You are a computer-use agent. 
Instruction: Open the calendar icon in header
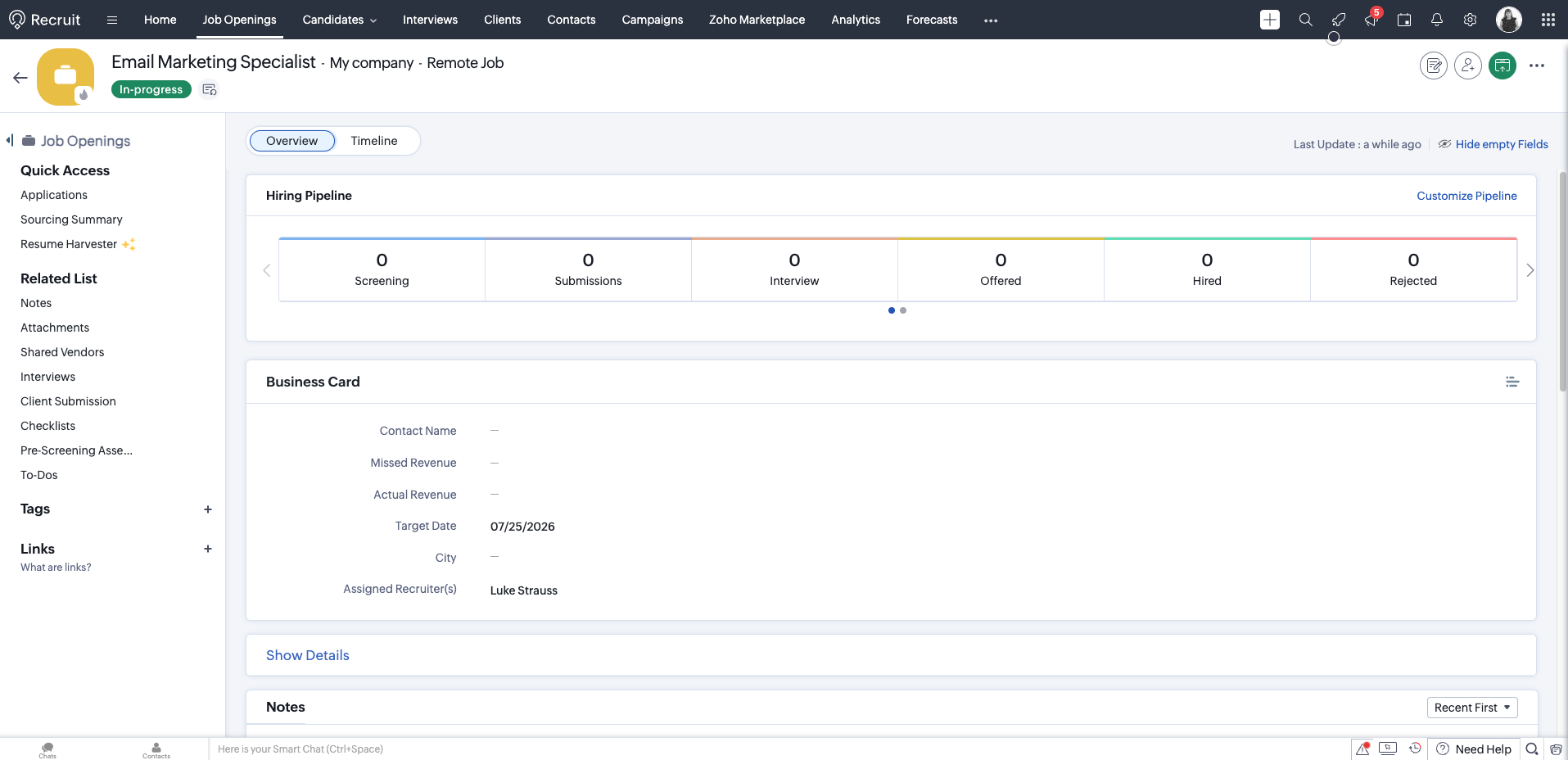coord(1404,20)
